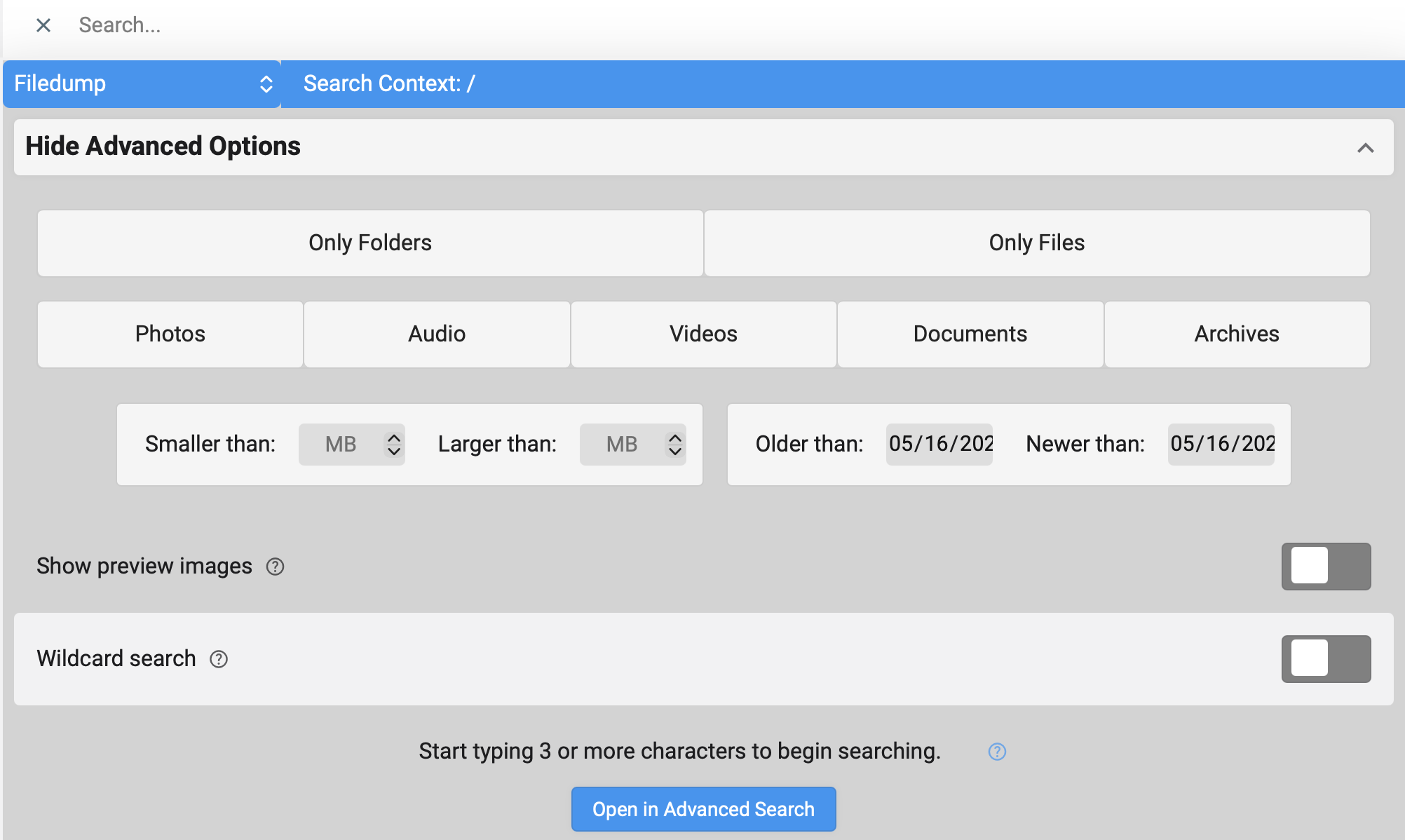Click Open in Advanced Search button
Image resolution: width=1405 pixels, height=840 pixels.
(703, 809)
